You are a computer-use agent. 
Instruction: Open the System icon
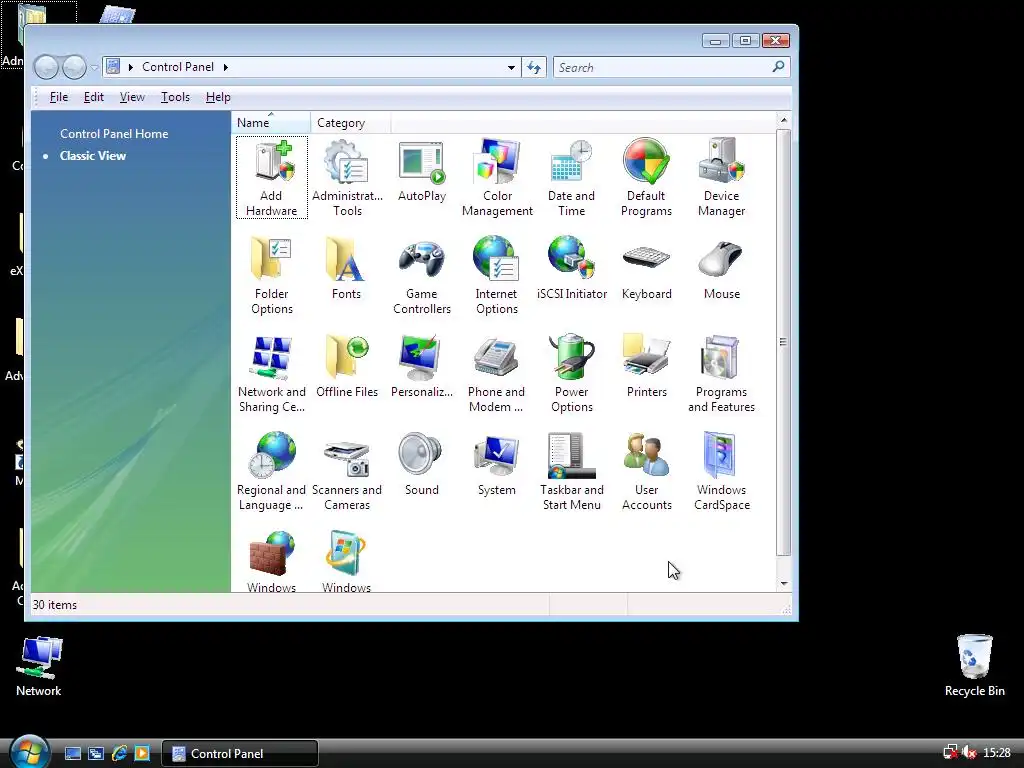496,464
